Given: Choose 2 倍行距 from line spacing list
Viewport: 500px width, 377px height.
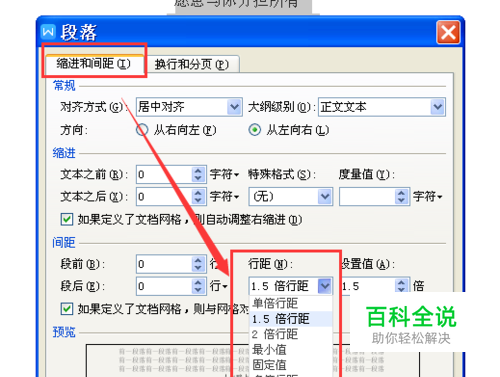Looking at the screenshot, I should click(291, 334).
